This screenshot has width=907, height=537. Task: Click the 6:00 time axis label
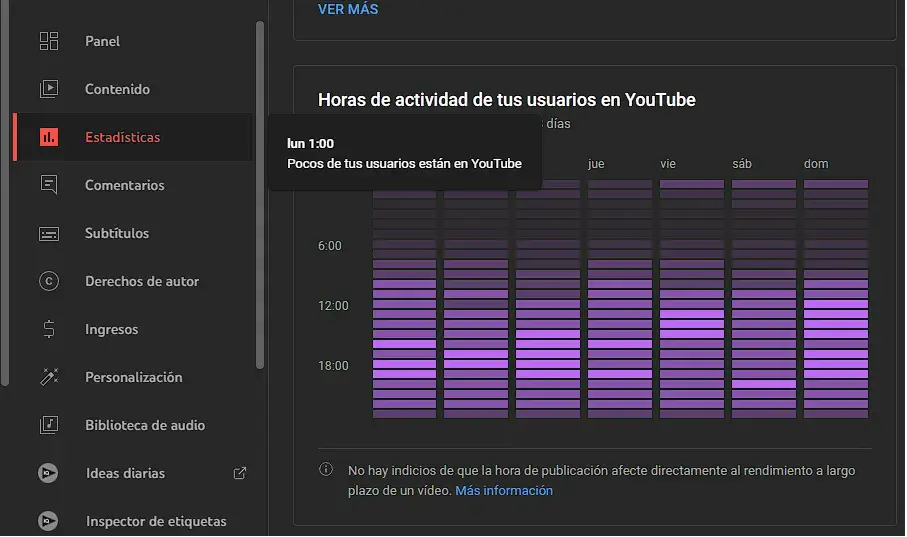coord(330,246)
